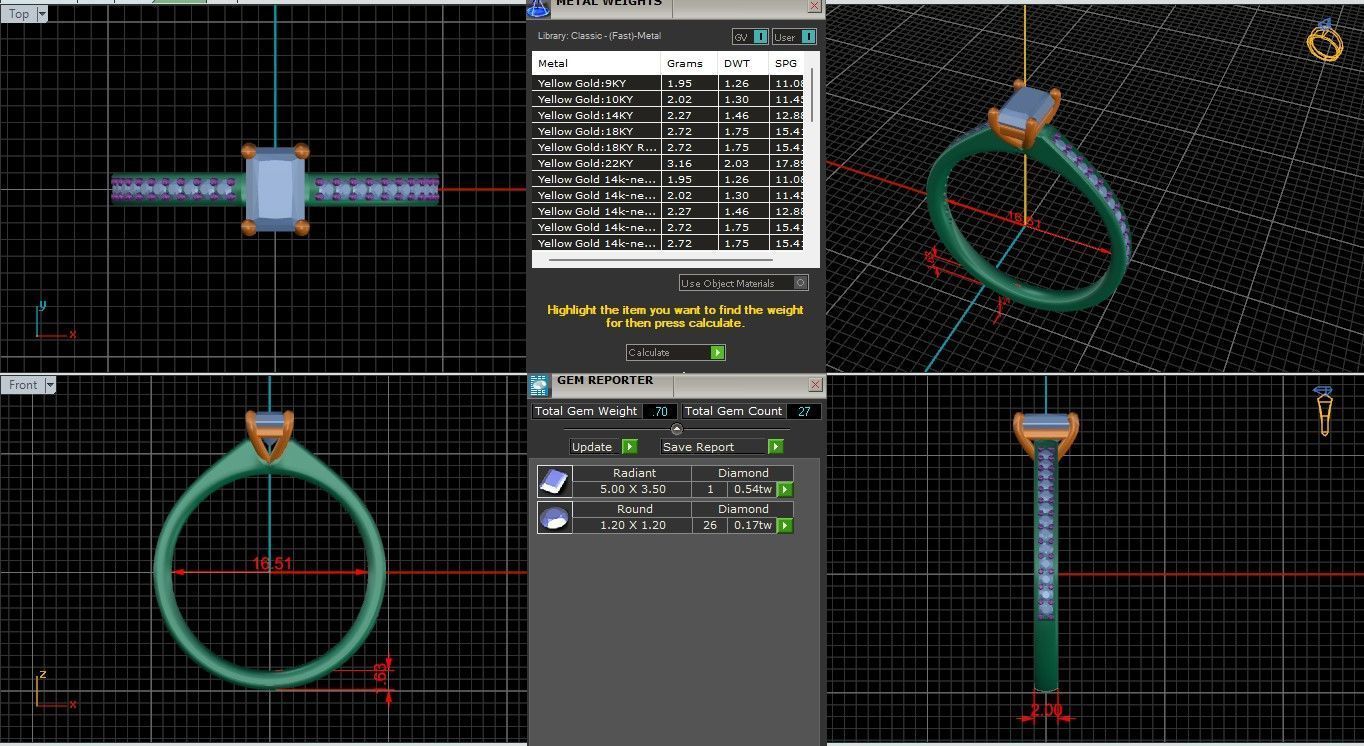Click the SPG column header
The width and height of the screenshot is (1364, 746).
click(787, 63)
